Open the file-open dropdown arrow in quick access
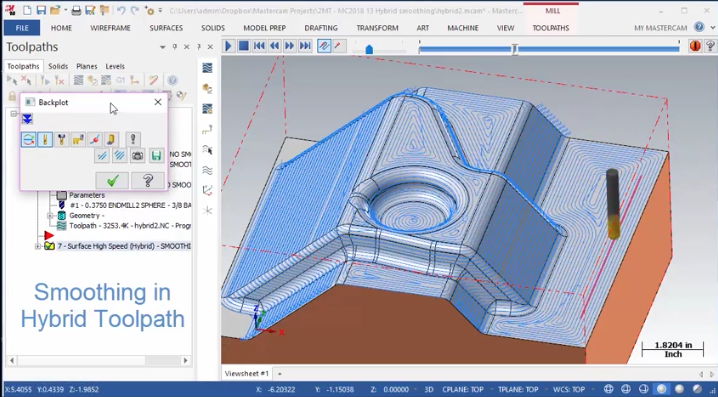The image size is (718, 397). 65,10
